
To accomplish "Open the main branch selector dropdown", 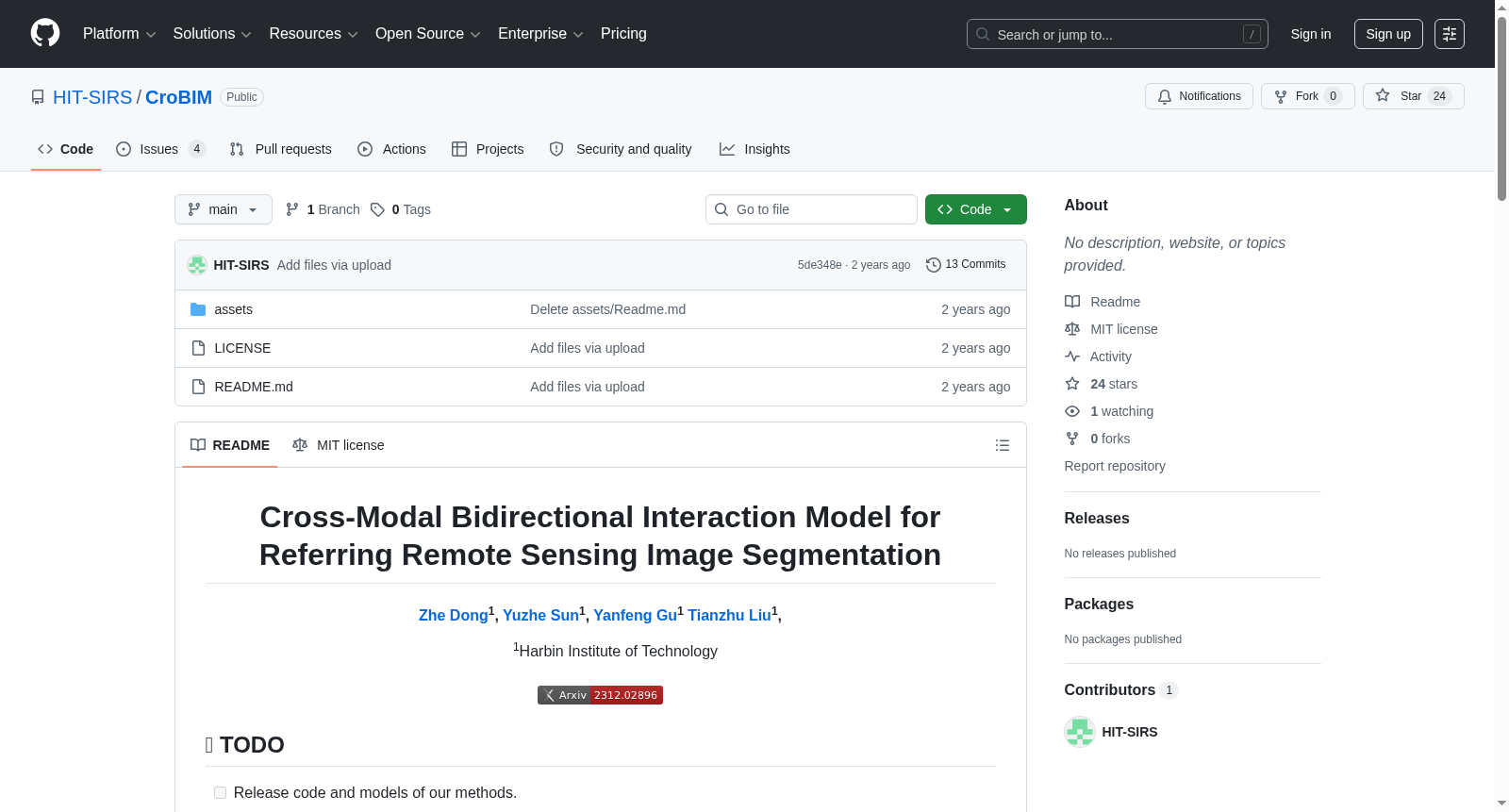I will pos(224,209).
